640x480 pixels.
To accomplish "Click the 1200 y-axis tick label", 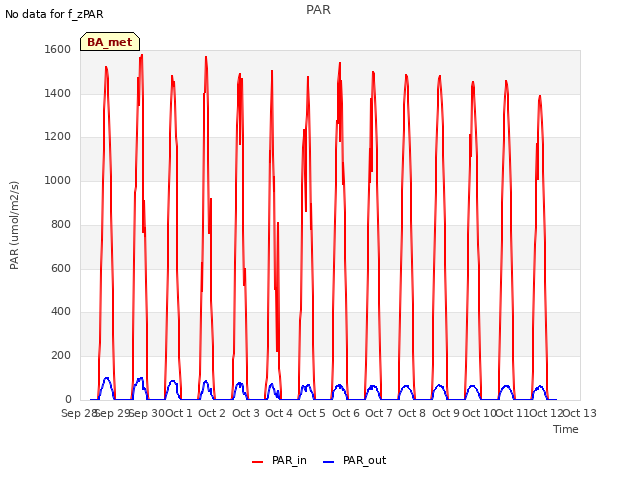I will (x=58, y=137).
